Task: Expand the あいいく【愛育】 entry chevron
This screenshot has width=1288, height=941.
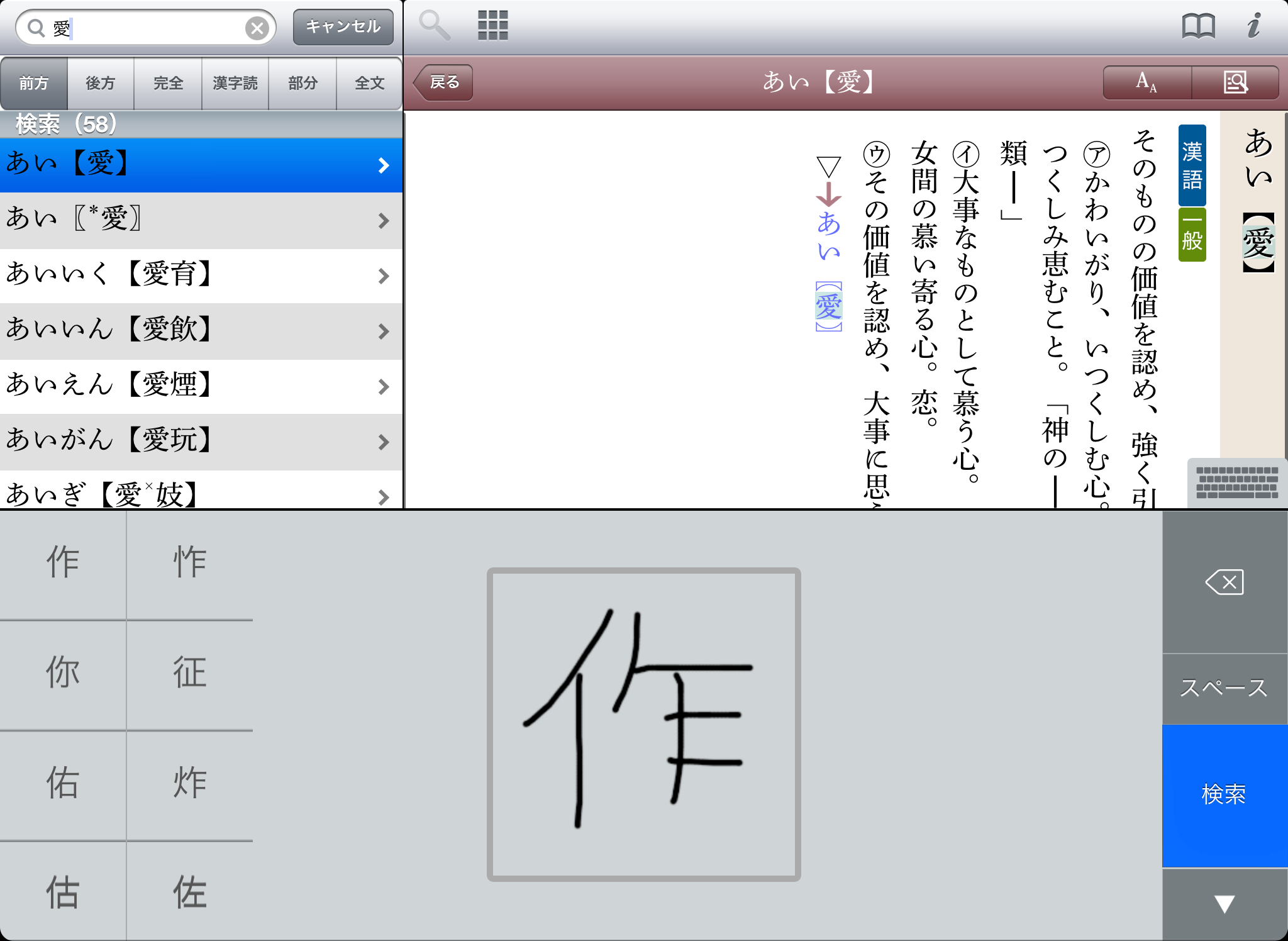Action: [383, 276]
